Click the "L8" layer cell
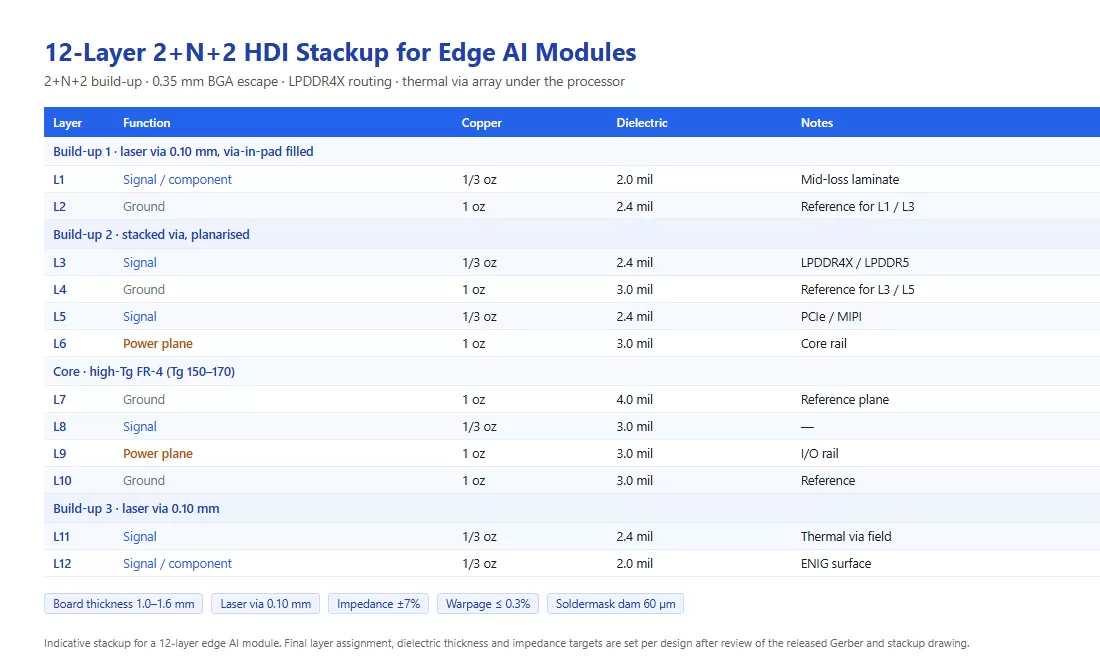The width and height of the screenshot is (1100, 660). pyautogui.click(x=60, y=426)
